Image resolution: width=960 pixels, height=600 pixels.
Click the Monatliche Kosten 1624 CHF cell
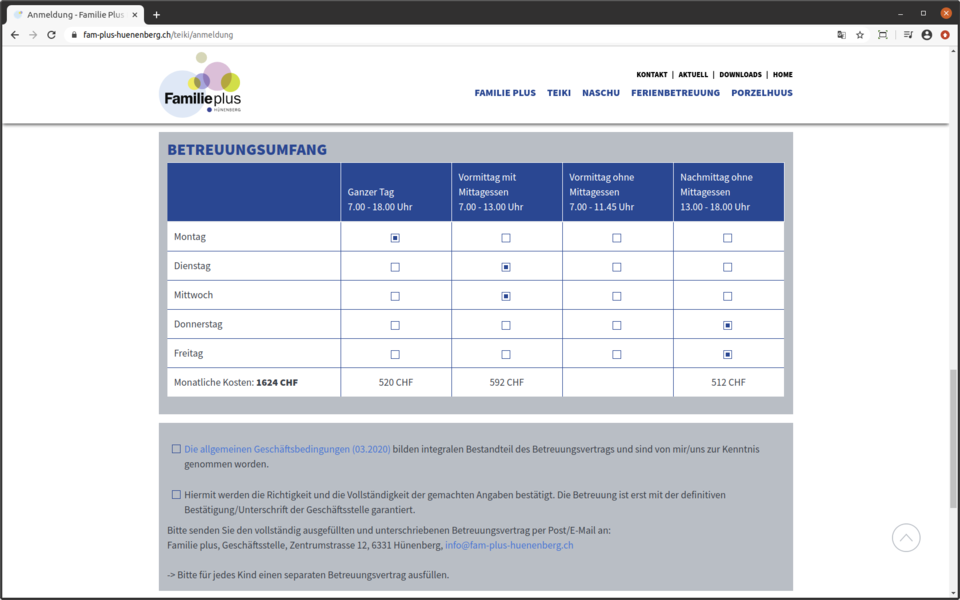coord(254,382)
